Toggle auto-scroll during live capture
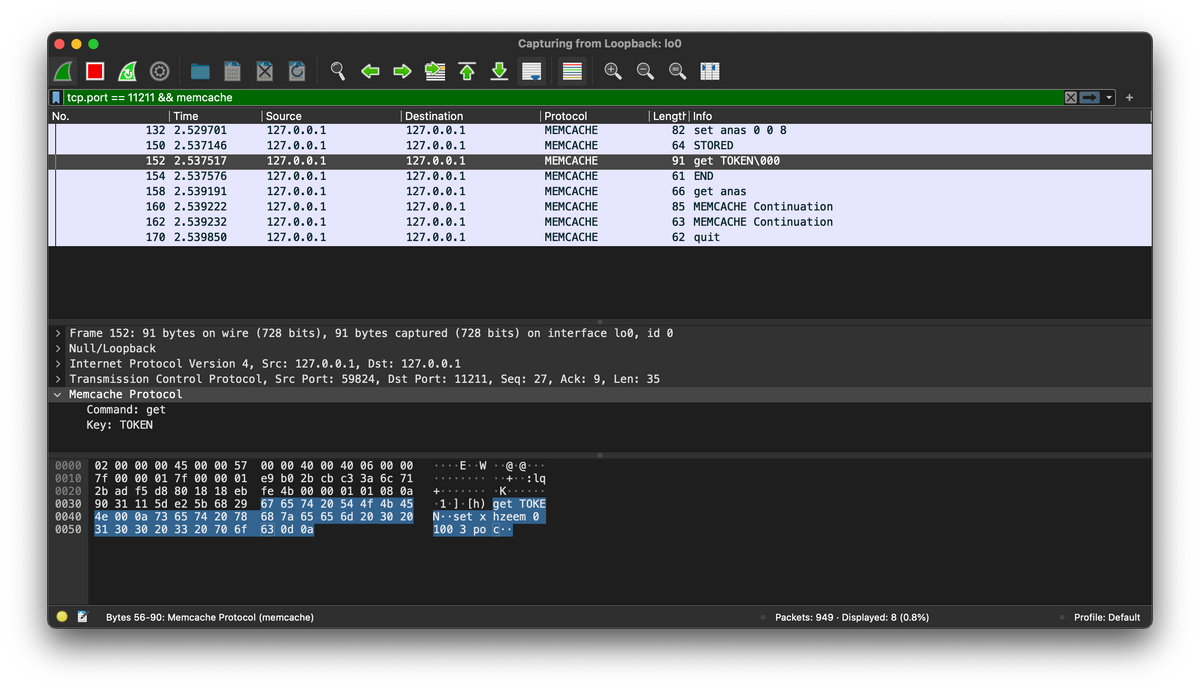Screen dimensions: 1200x691 [531, 71]
